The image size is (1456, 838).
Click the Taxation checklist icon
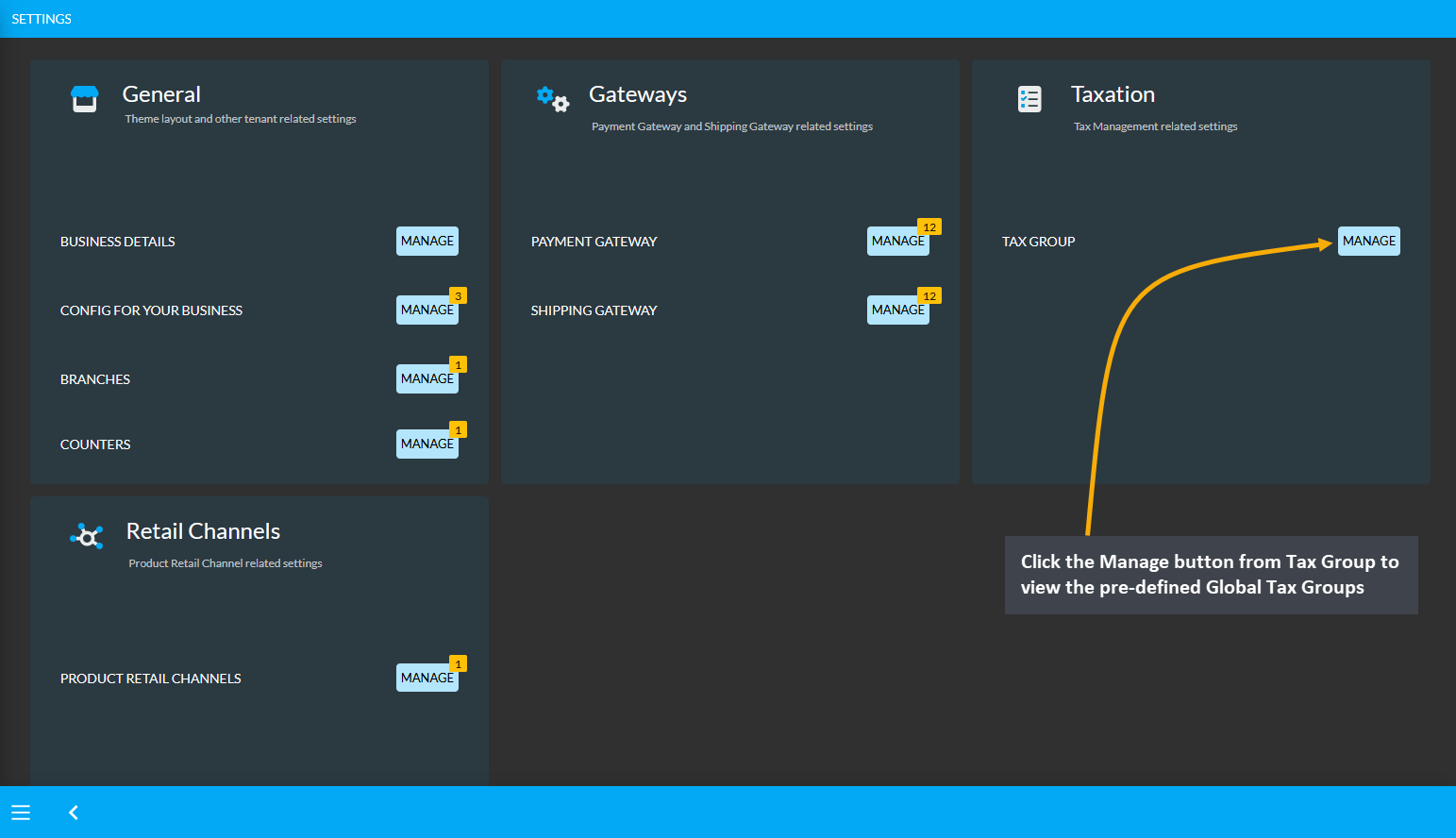pos(1029,99)
